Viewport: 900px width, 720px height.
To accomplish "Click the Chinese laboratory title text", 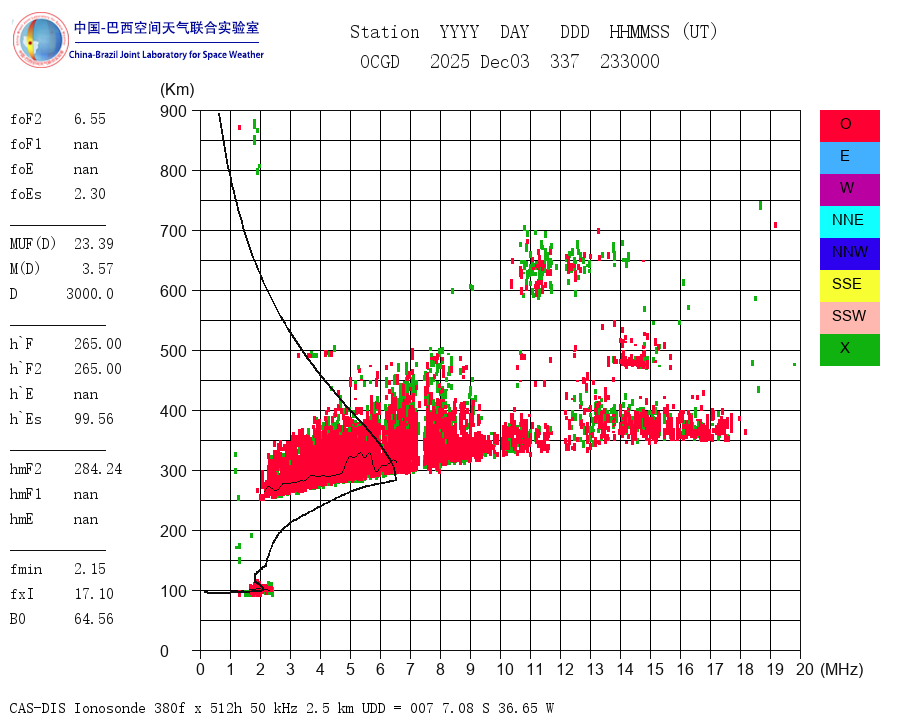I will coord(166,28).
